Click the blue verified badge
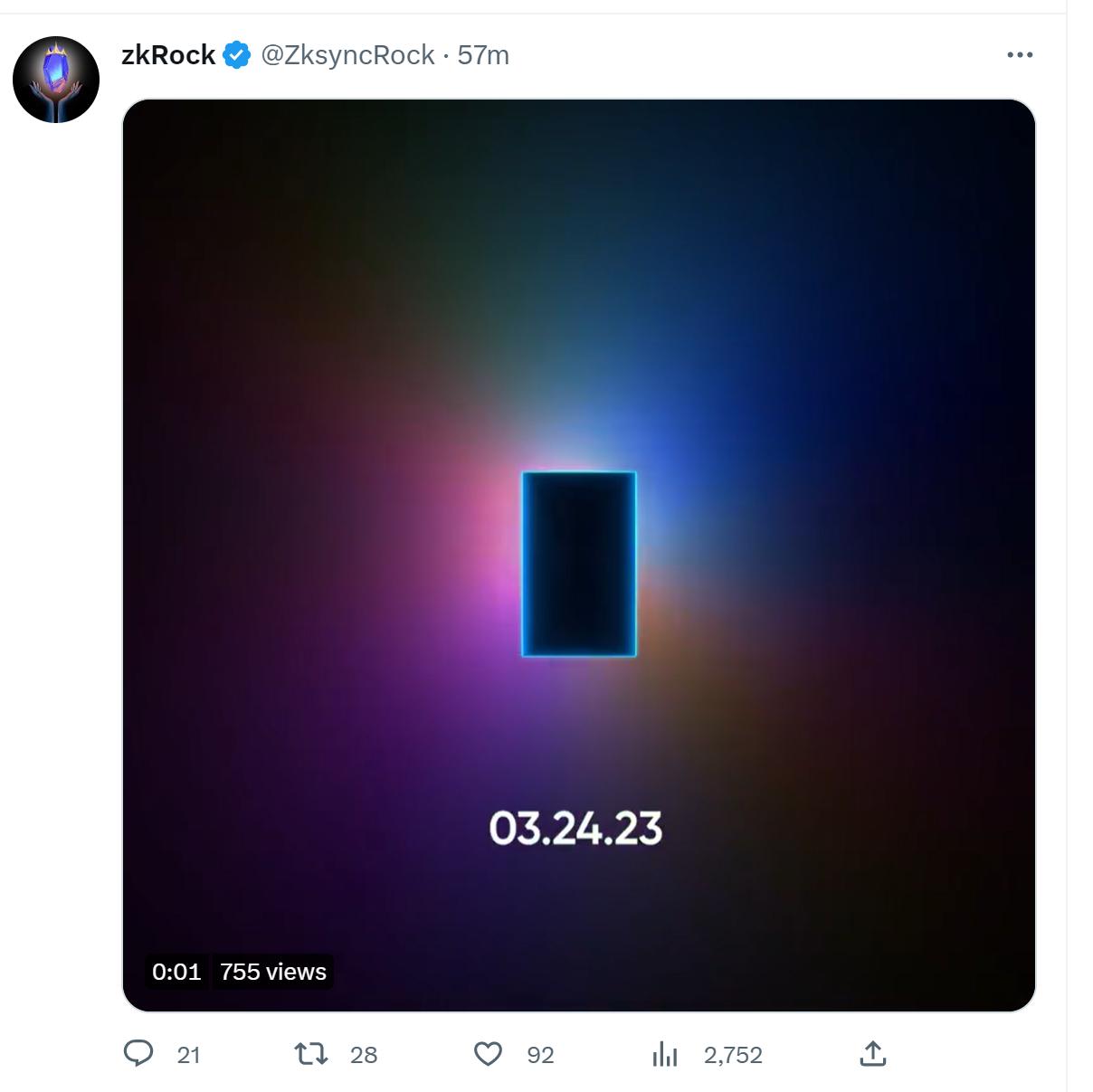This screenshot has width=1093, height=1092. pos(237,55)
